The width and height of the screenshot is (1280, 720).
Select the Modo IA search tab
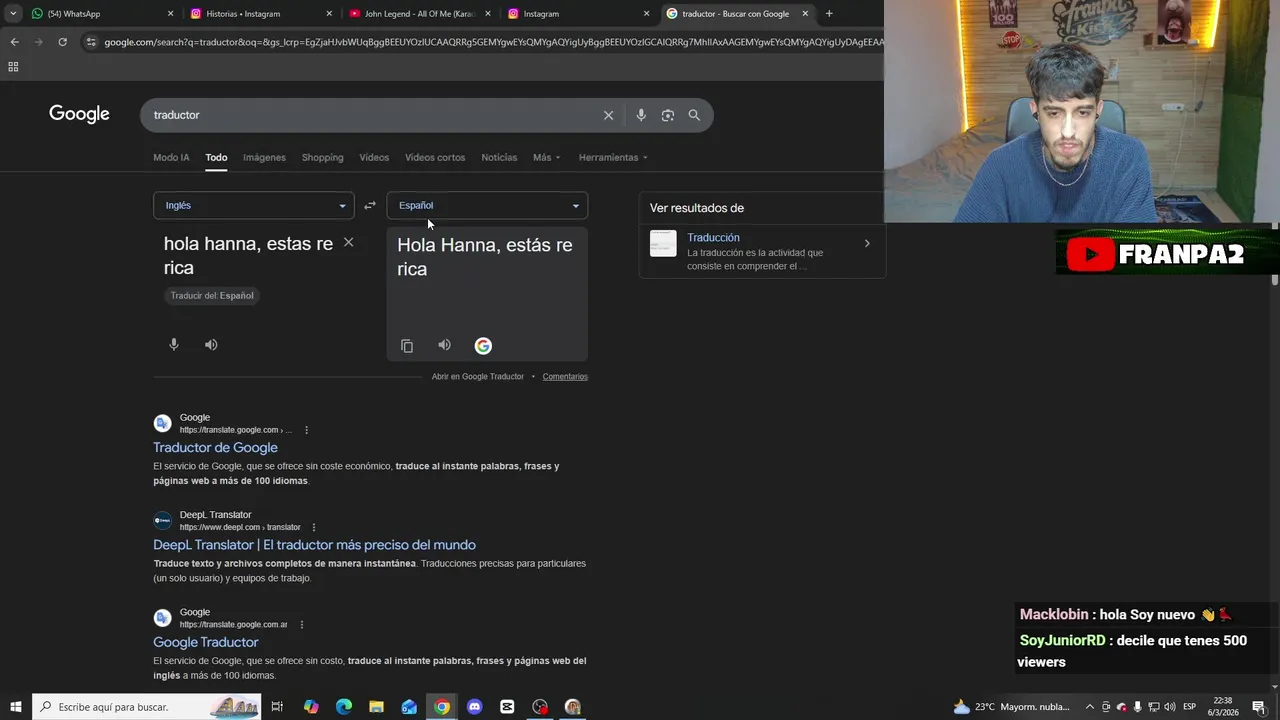(171, 157)
